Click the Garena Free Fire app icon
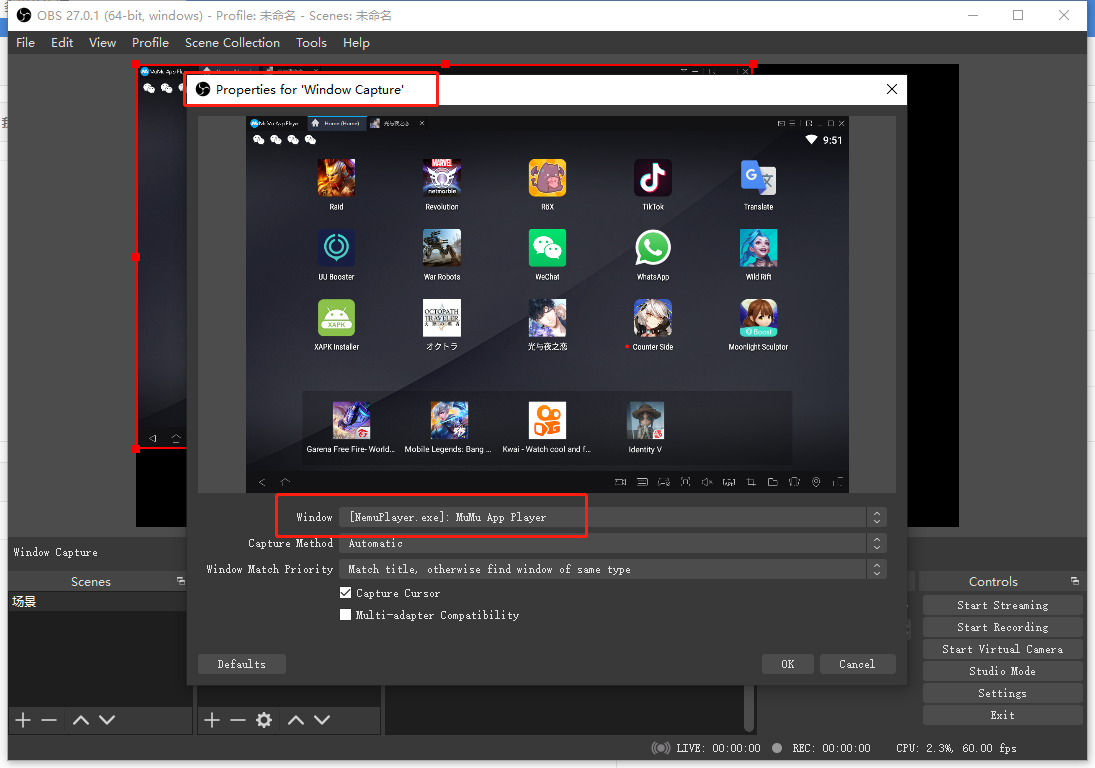Viewport: 1095px width, 768px height. tap(351, 420)
